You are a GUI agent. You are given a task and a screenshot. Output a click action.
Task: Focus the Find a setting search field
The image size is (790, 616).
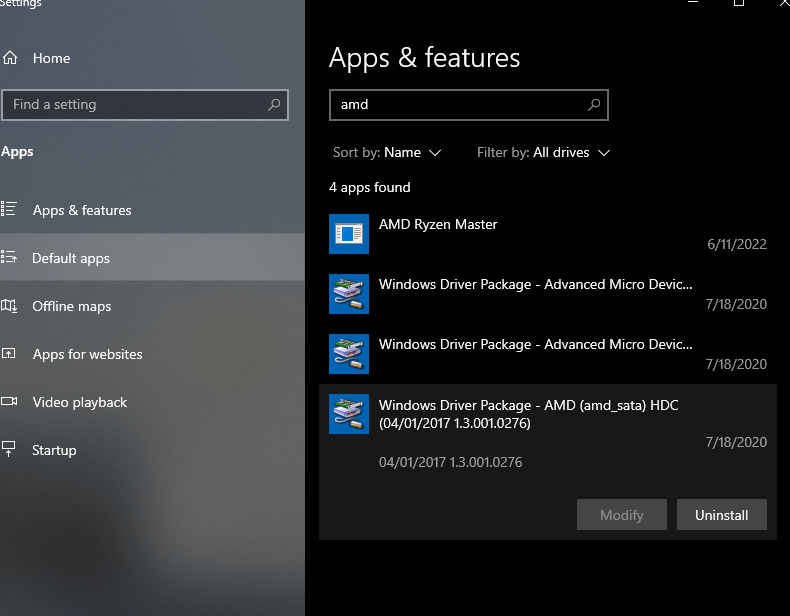145,105
